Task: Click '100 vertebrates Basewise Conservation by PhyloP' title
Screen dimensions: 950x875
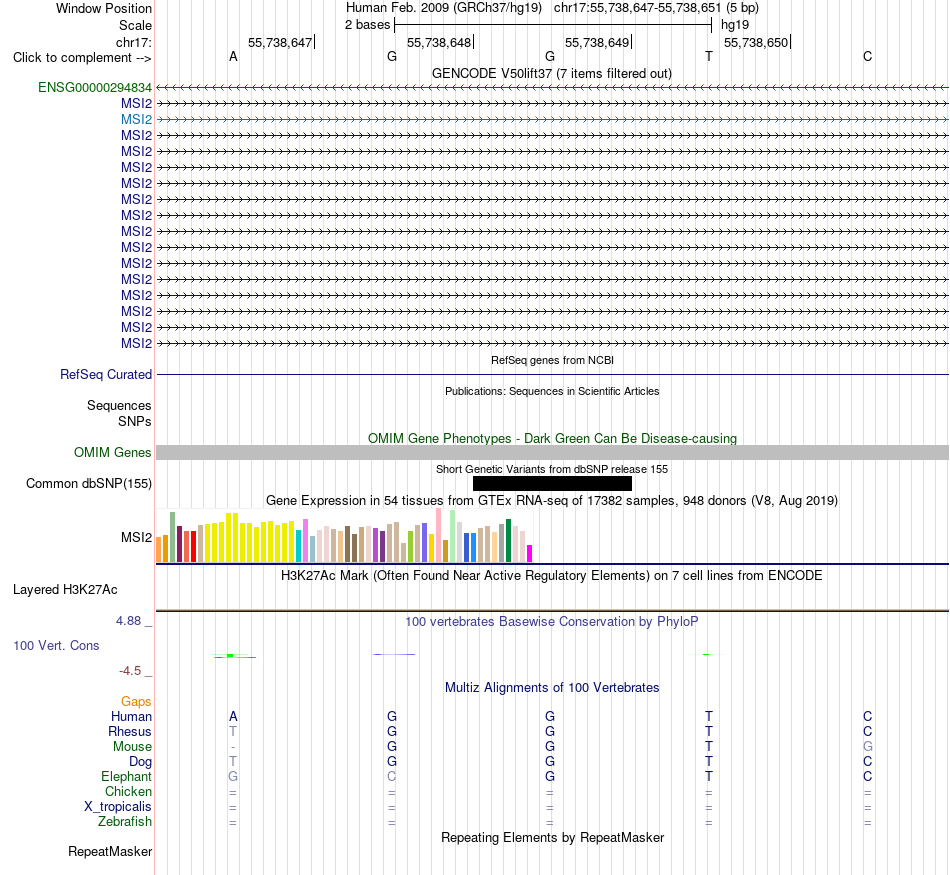Action: click(552, 621)
